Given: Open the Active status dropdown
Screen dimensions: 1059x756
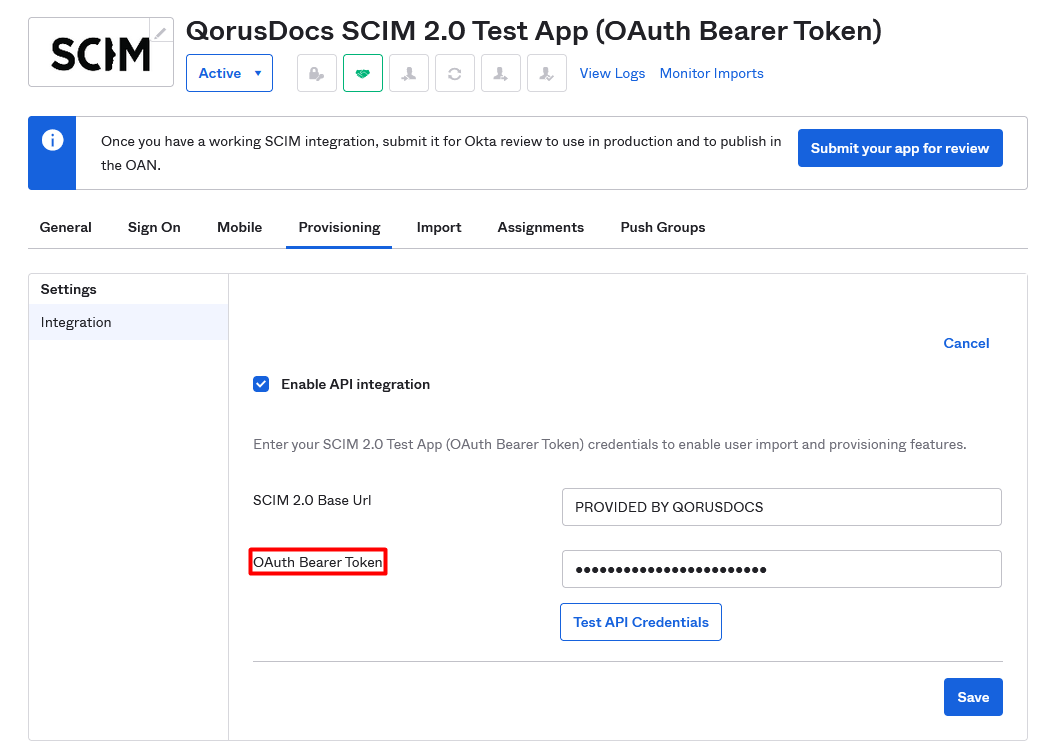Looking at the screenshot, I should coord(229,73).
